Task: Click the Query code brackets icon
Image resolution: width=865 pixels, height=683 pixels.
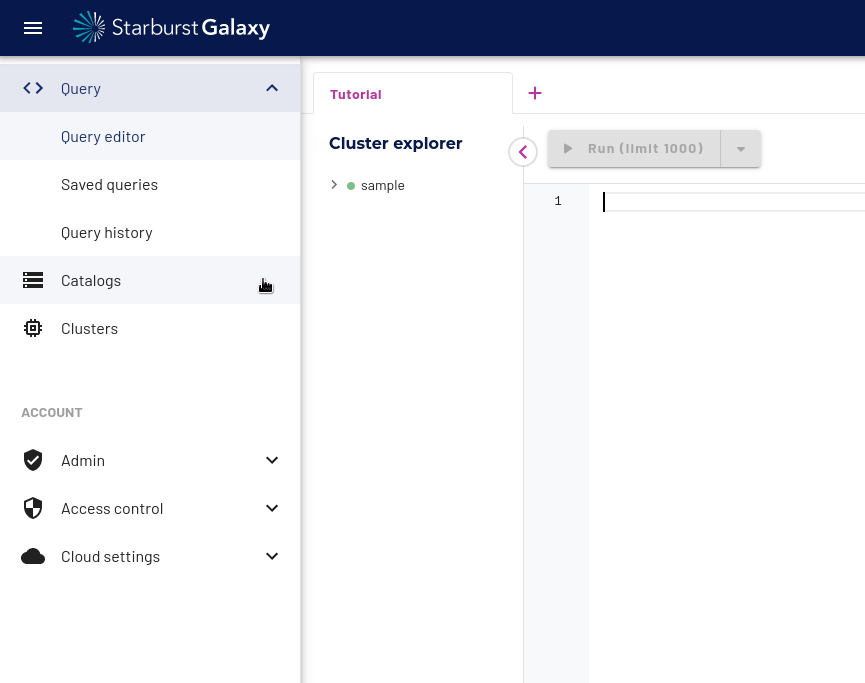Action: click(x=33, y=88)
